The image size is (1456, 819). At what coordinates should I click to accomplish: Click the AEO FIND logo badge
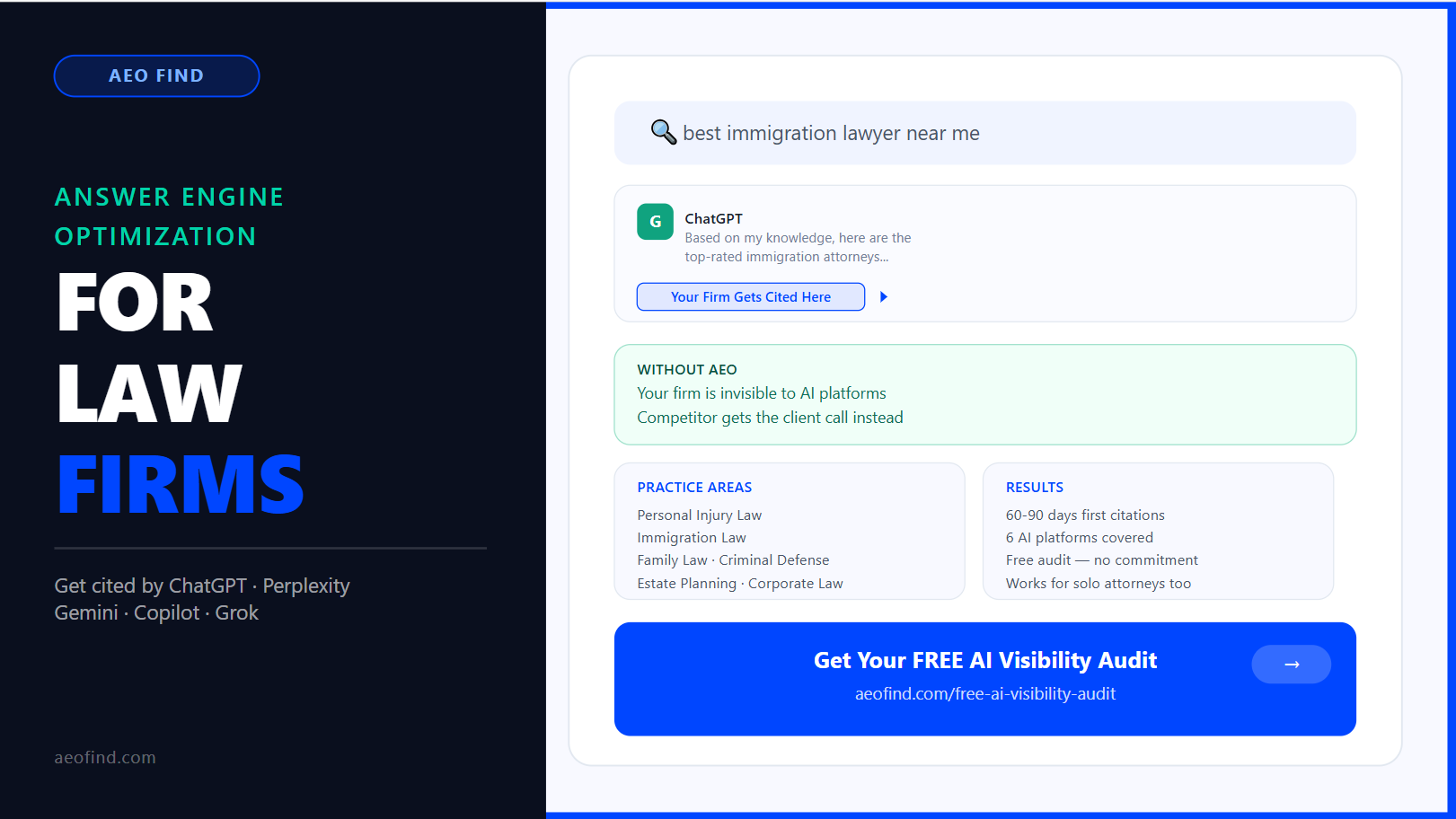click(156, 75)
